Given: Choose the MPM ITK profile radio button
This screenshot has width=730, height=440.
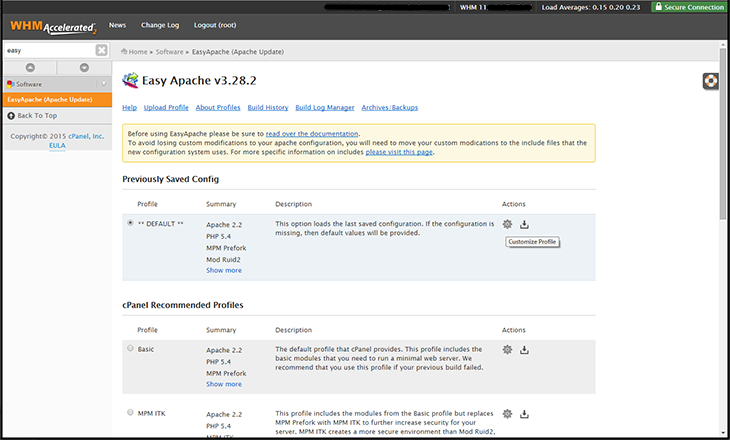Looking at the screenshot, I should tap(130, 413).
